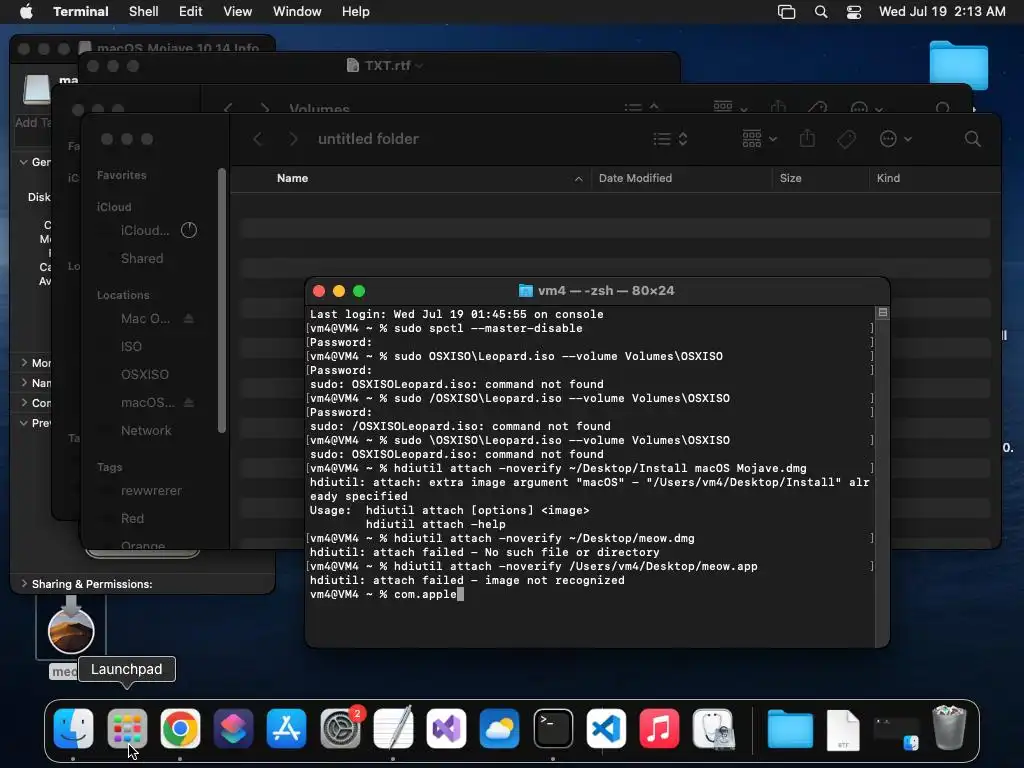Eject the Mac OS volume in the sidebar

pyautogui.click(x=189, y=319)
